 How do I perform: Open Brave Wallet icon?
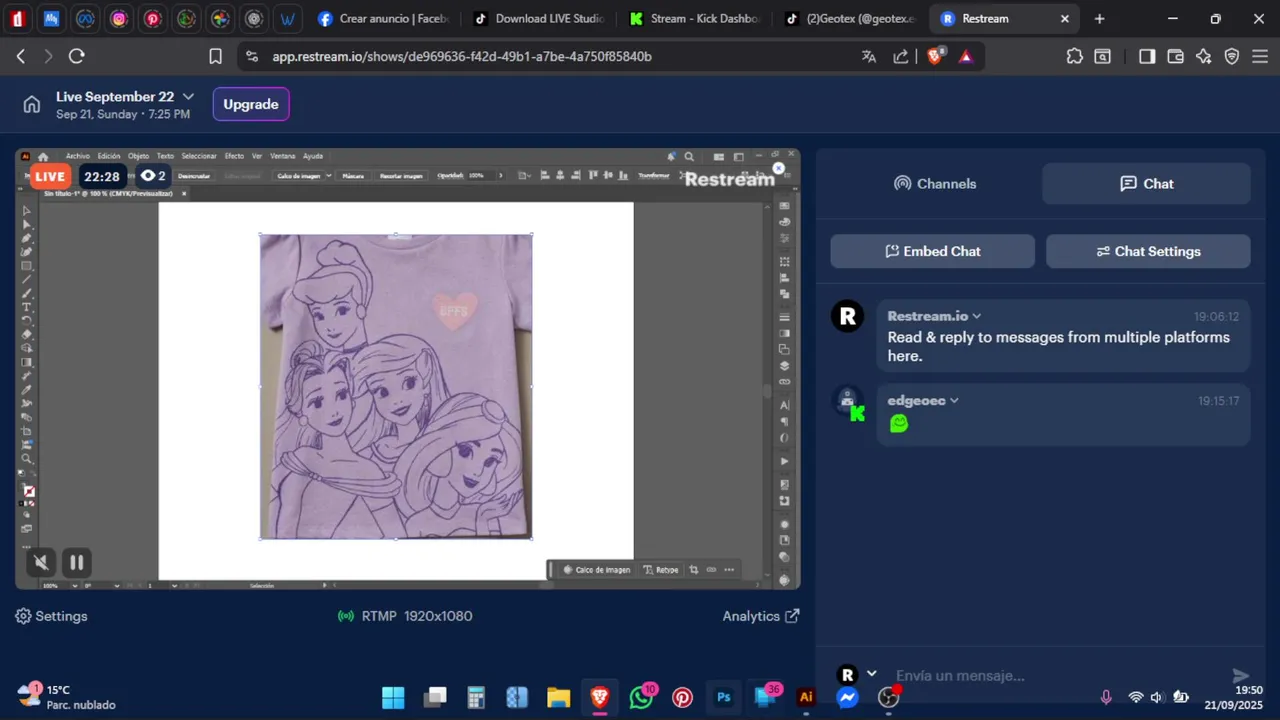(1175, 56)
